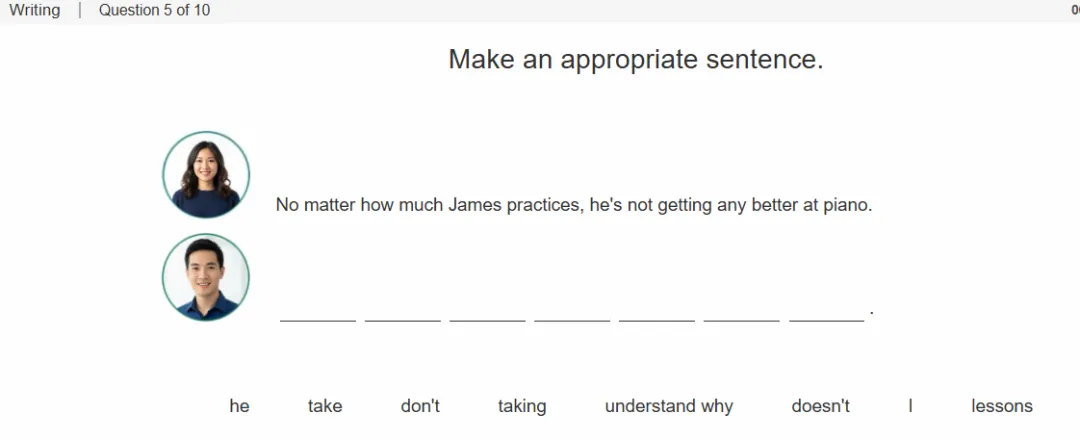Viewport: 1080px width, 440px height.
Task: Choose the word tile "take"
Action: pos(324,406)
